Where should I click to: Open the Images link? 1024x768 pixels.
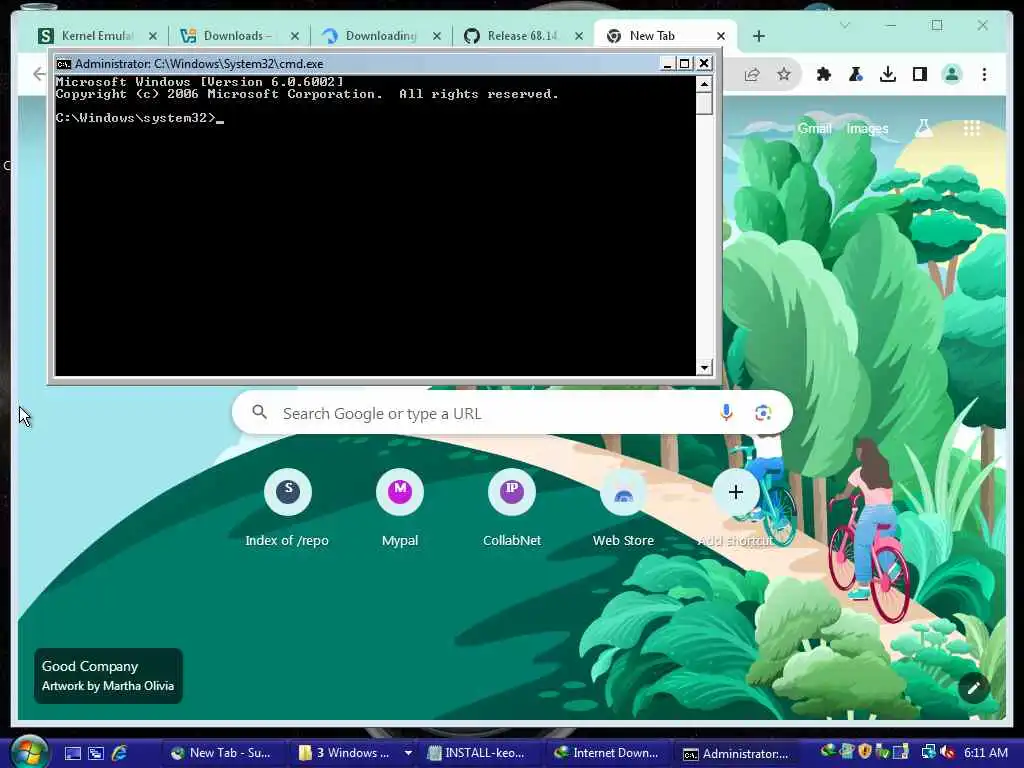click(867, 129)
